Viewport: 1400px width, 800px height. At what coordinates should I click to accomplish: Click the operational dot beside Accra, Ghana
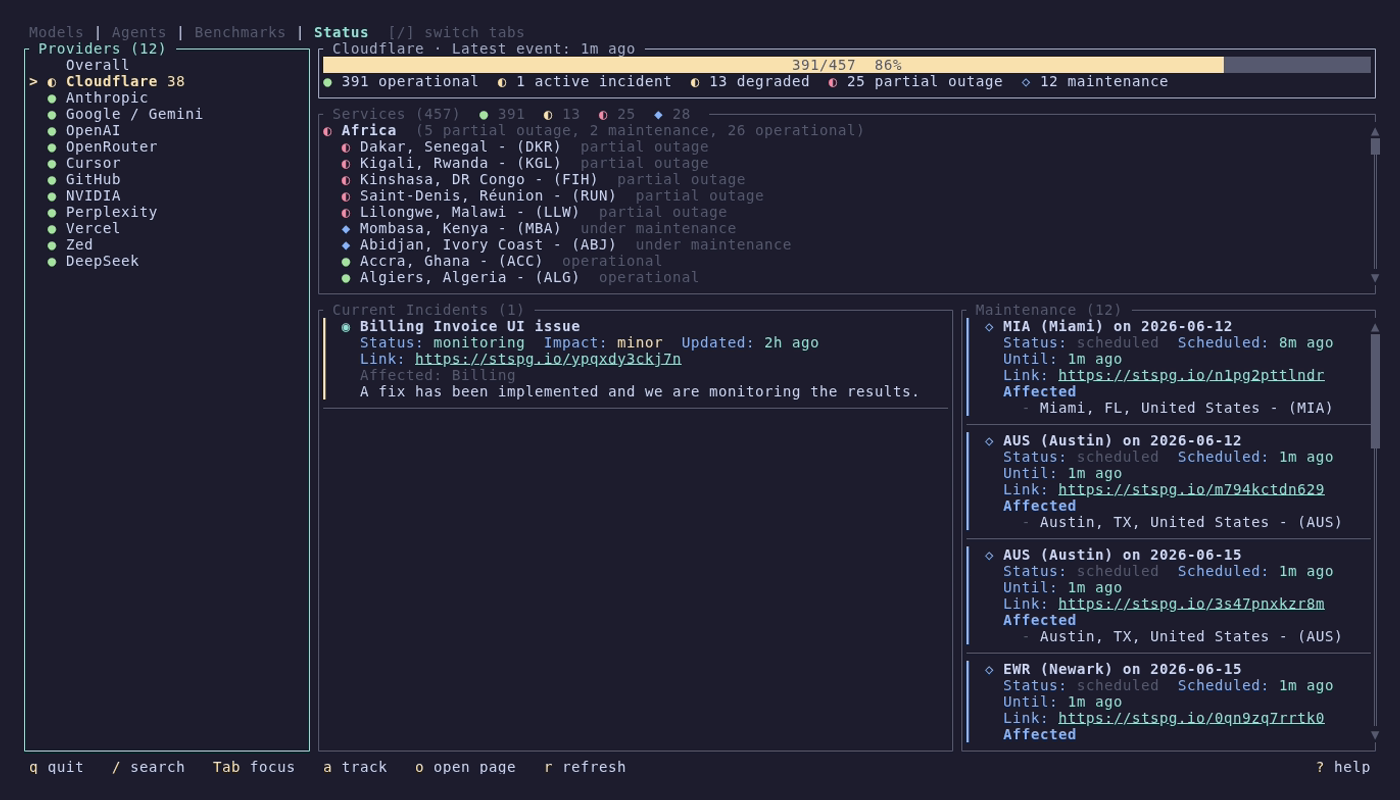pyautogui.click(x=346, y=261)
